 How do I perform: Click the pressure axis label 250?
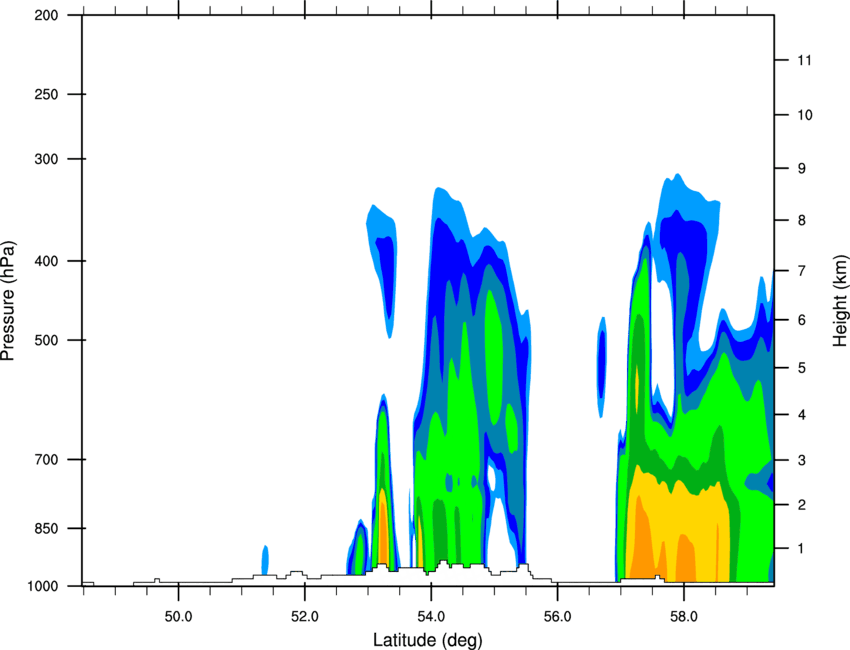(x=46, y=94)
